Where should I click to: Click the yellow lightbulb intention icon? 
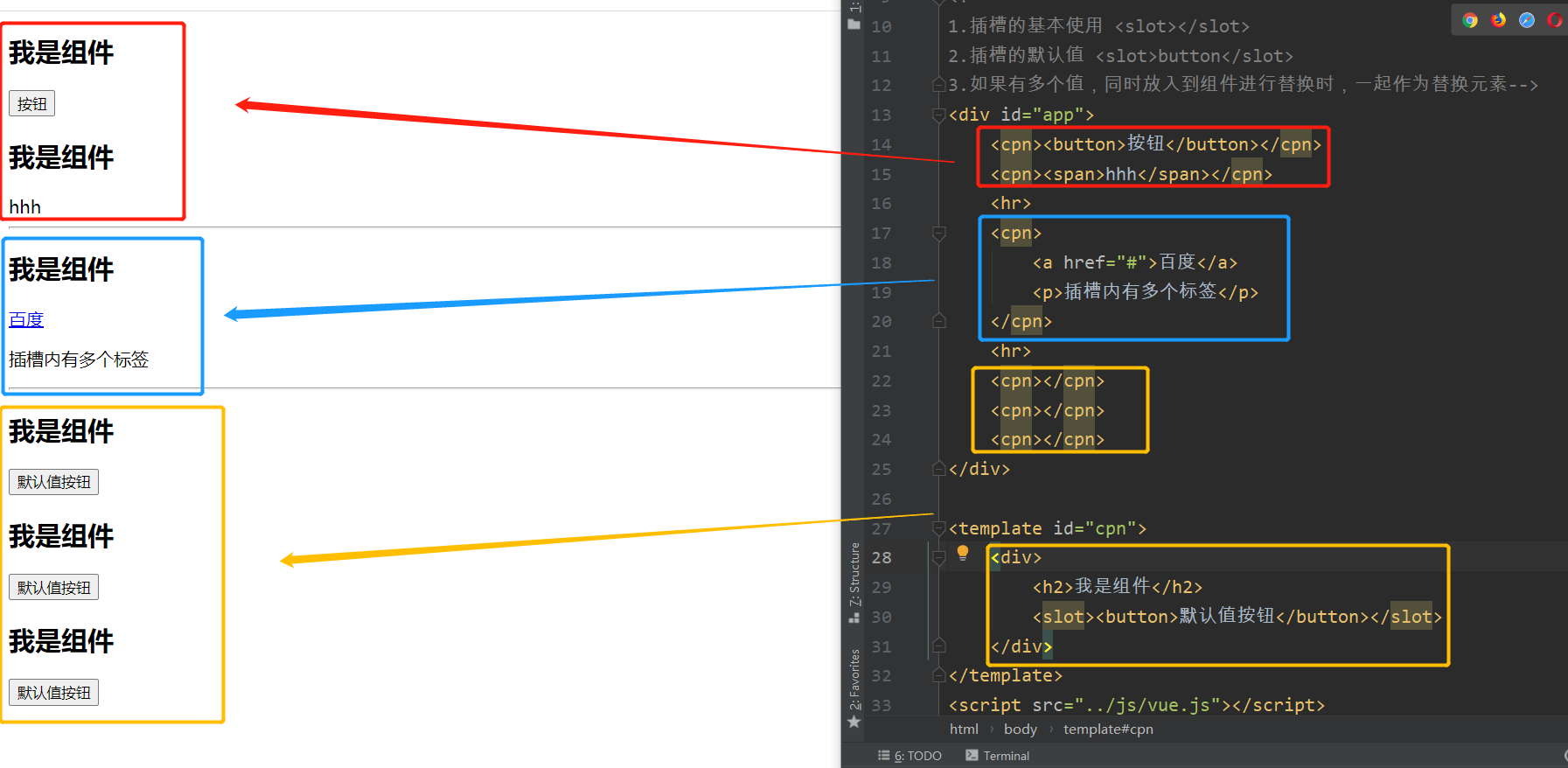tap(963, 553)
